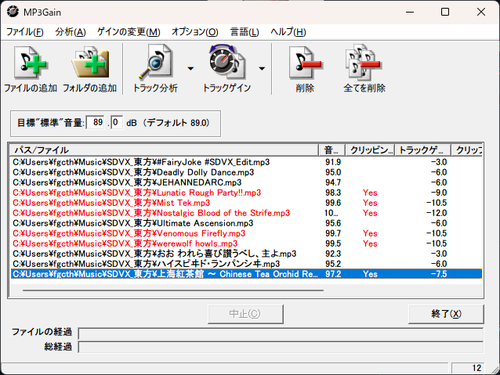Click the track gain value -9.0
500x375 pixels.
click(x=439, y=193)
